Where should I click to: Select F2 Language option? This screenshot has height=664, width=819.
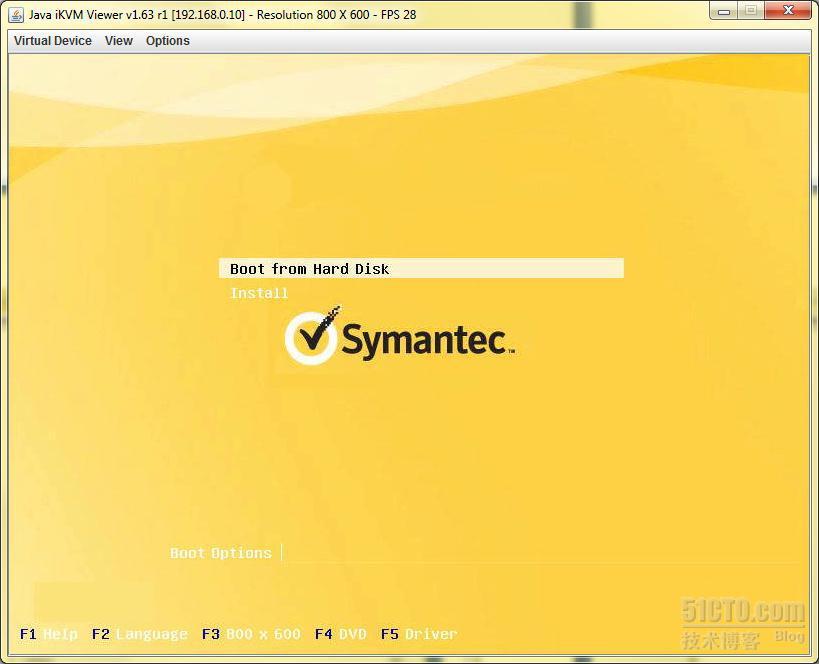click(x=139, y=634)
